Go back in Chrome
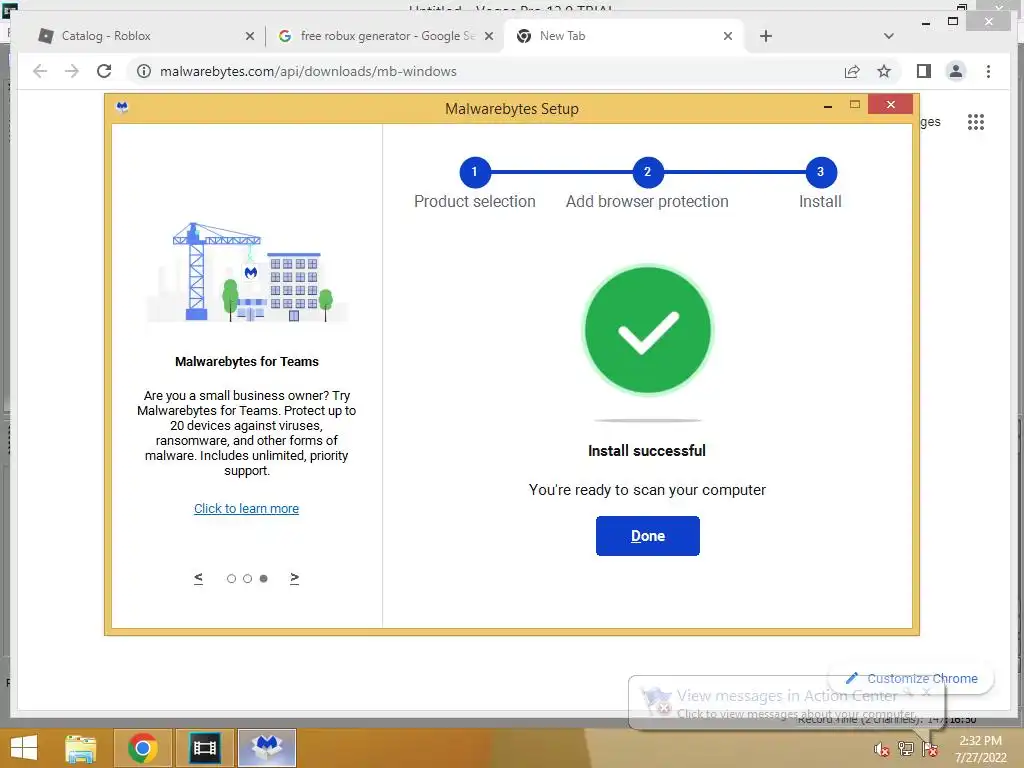The width and height of the screenshot is (1024, 768). click(40, 71)
